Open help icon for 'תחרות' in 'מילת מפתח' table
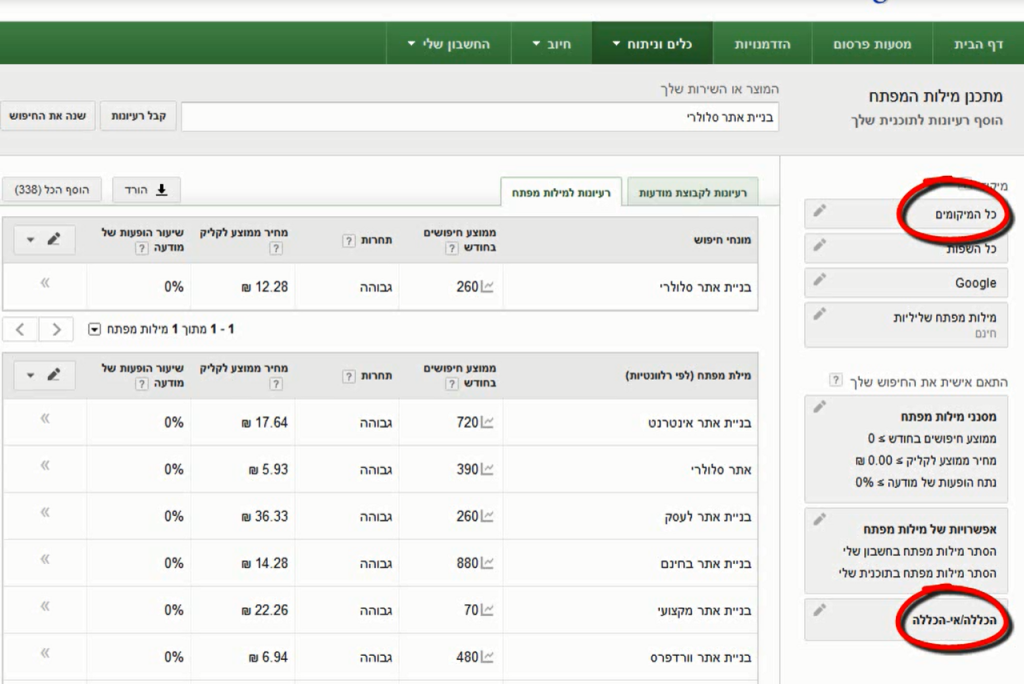The image size is (1024, 684). click(349, 376)
